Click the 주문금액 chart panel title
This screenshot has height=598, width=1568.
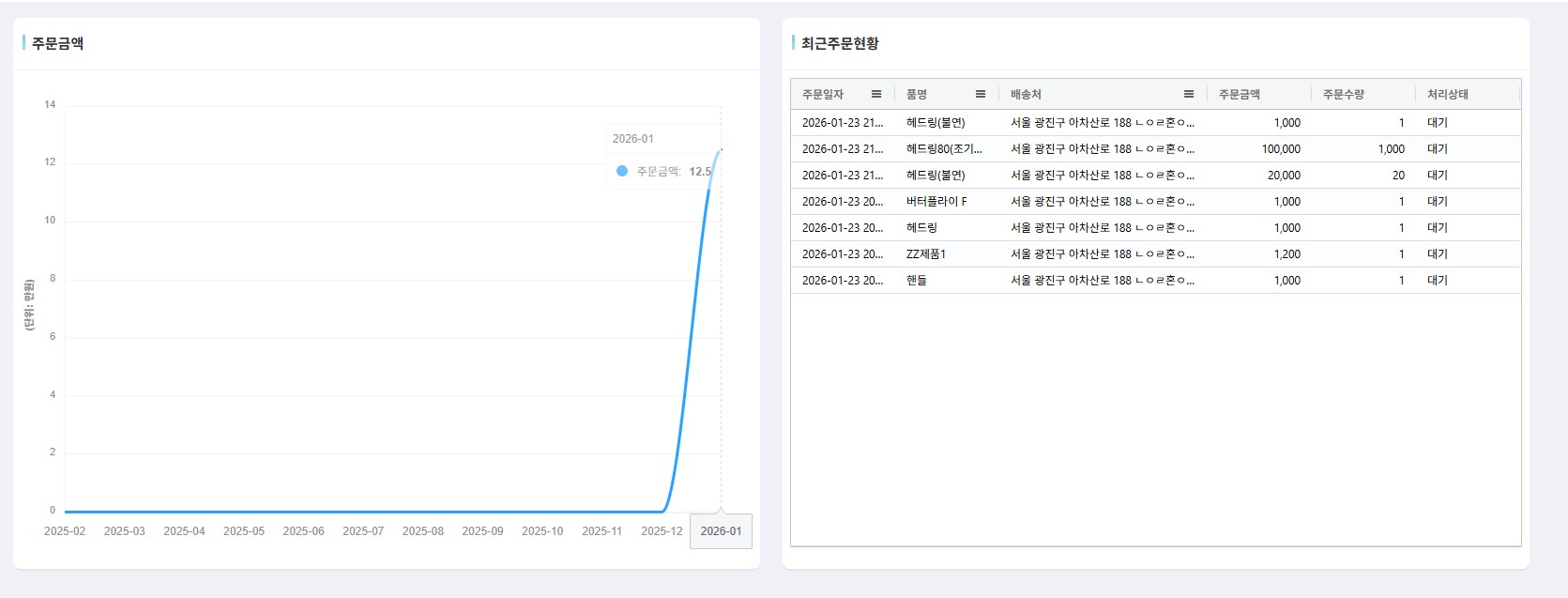(x=57, y=43)
